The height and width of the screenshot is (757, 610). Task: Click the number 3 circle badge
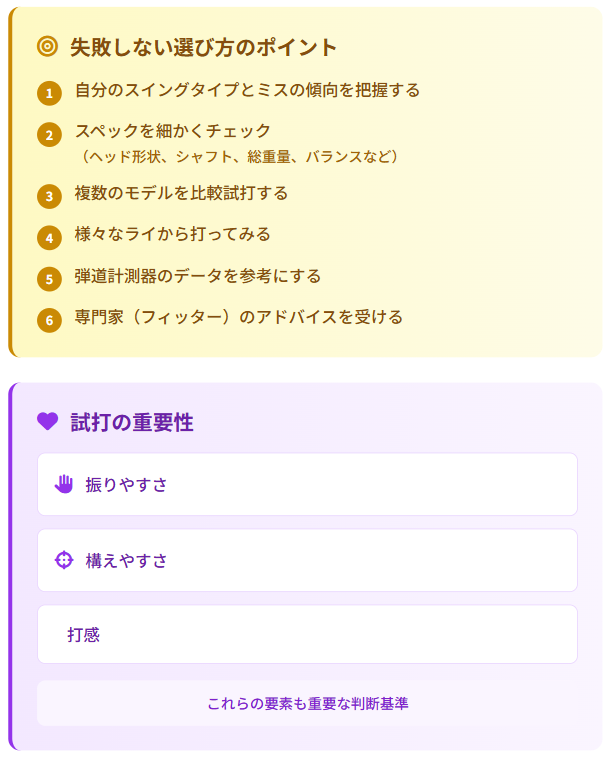coord(49,196)
